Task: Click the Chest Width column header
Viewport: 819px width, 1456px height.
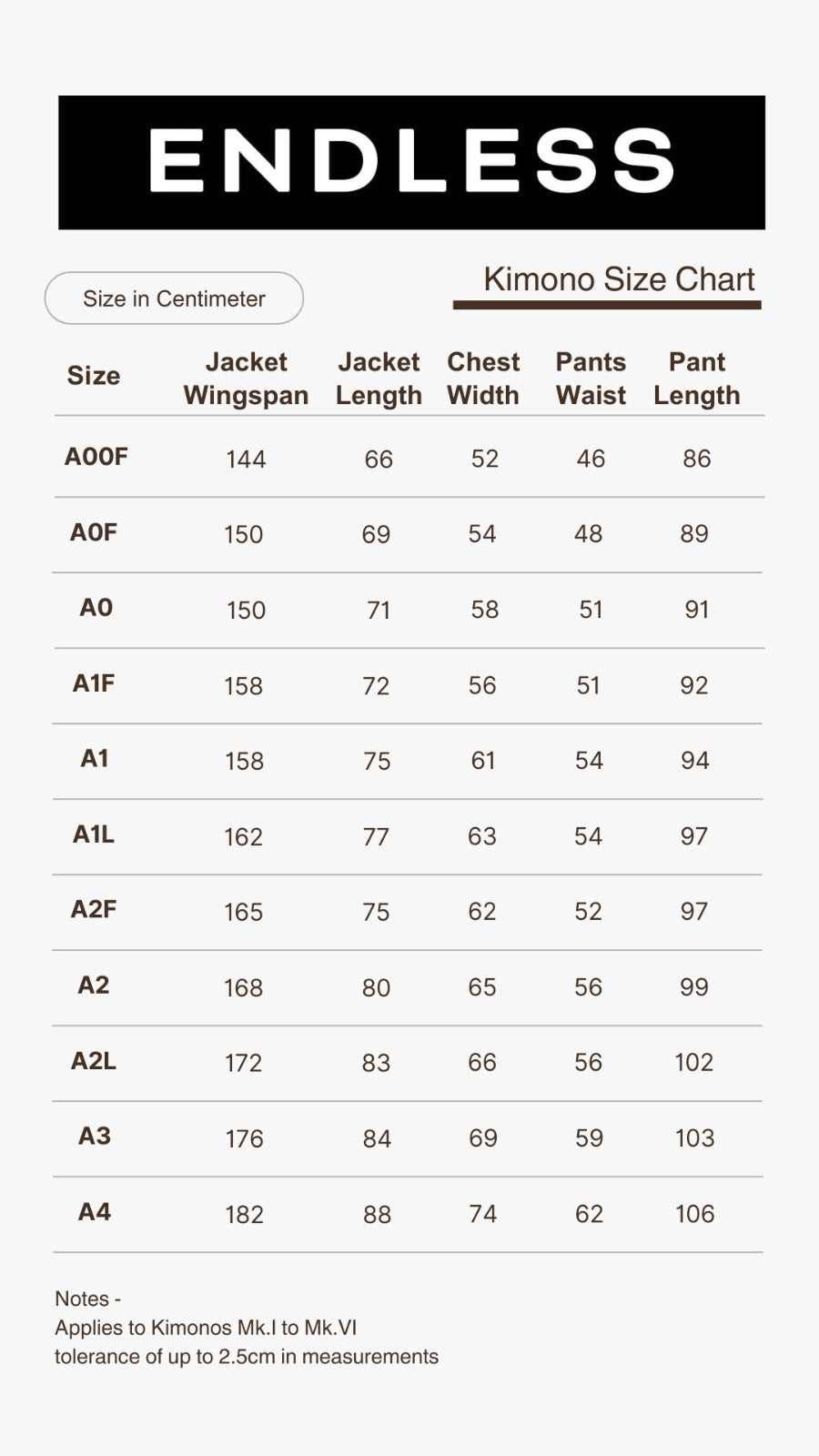Action: pyautogui.click(x=483, y=379)
